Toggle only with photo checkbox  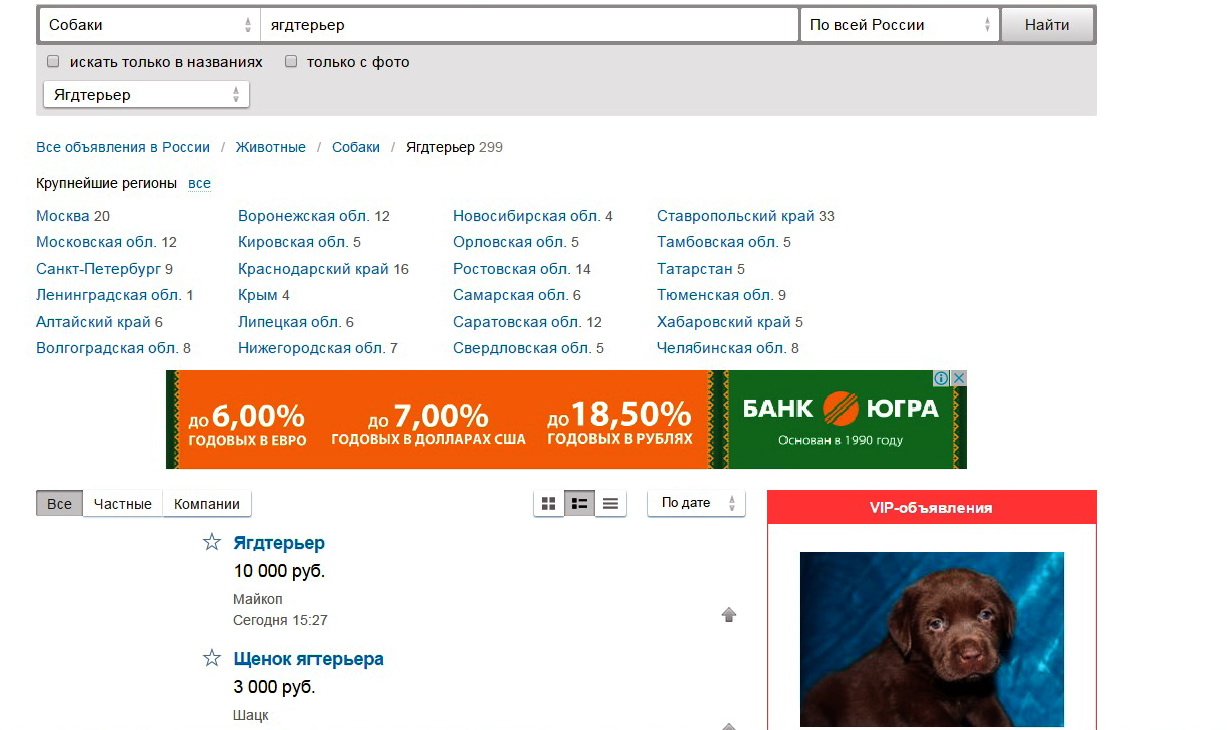click(291, 62)
